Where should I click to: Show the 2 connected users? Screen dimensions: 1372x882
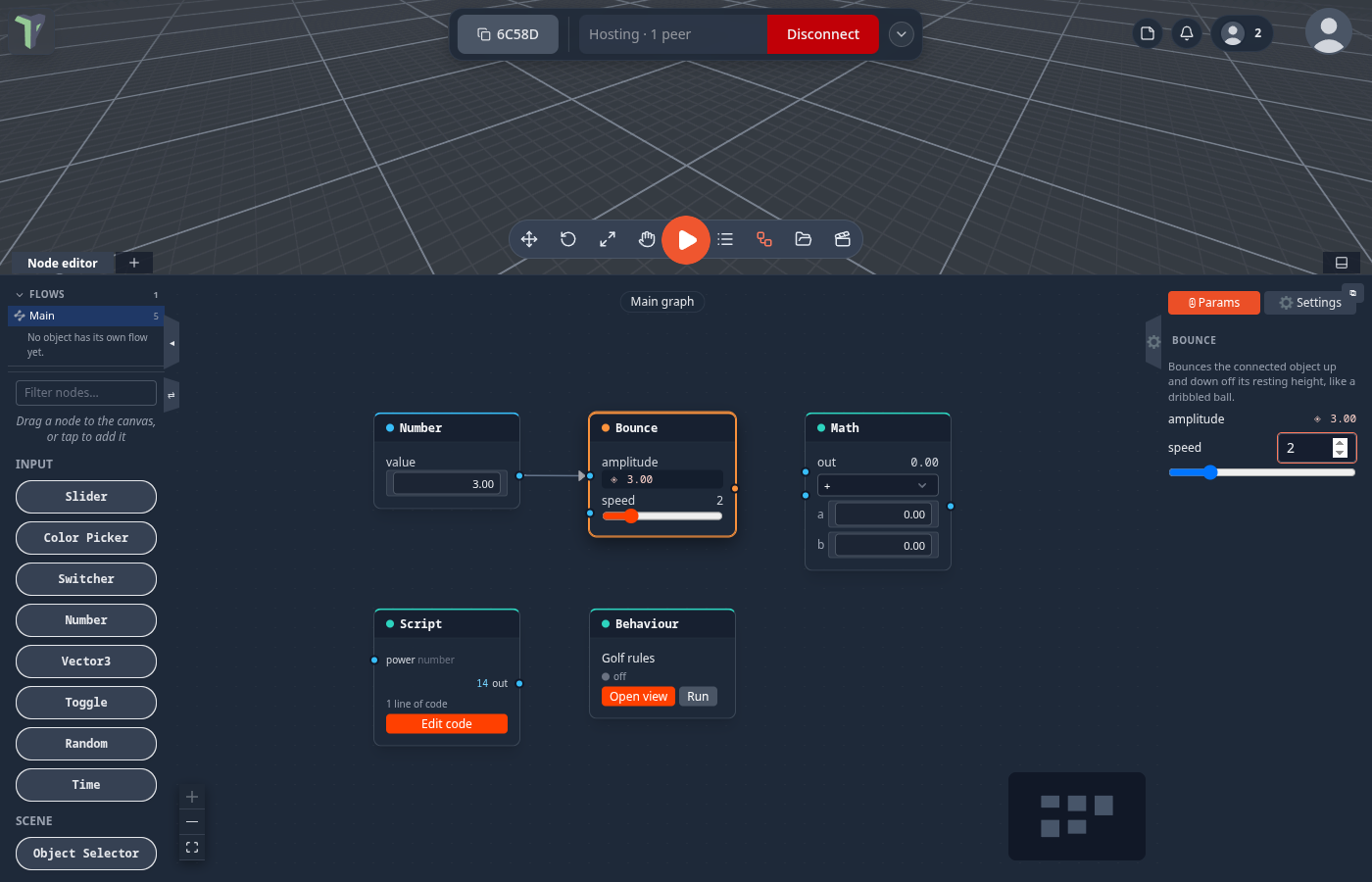[1243, 33]
